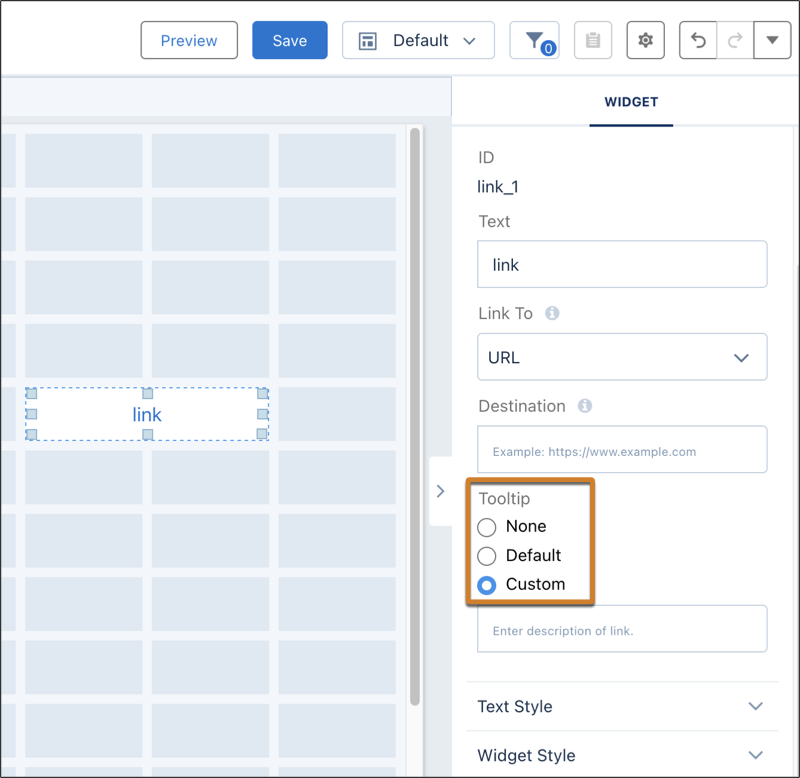
Task: Click the link_1 ID value
Action: 497,187
